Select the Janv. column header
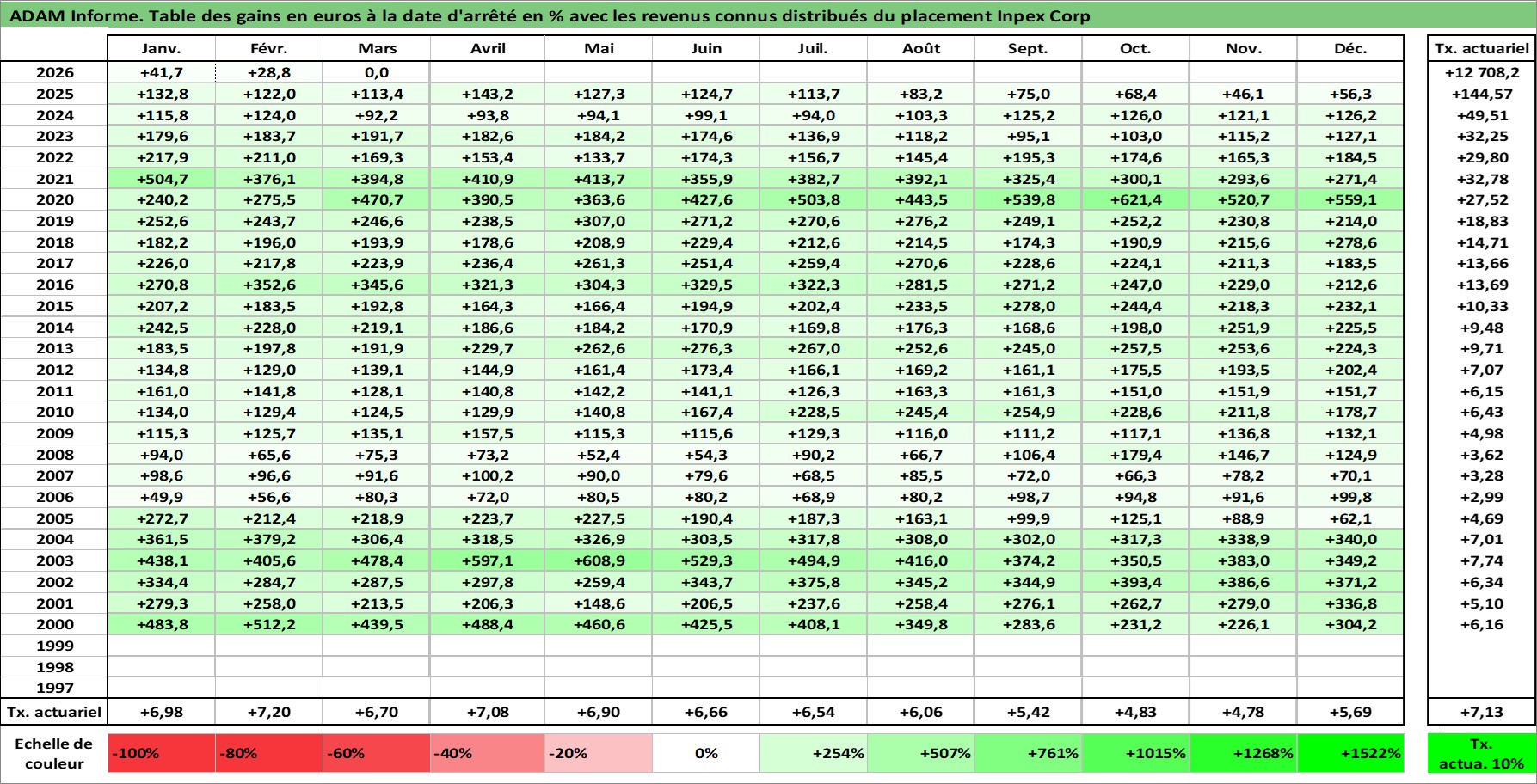The height and width of the screenshot is (784, 1537). (162, 48)
